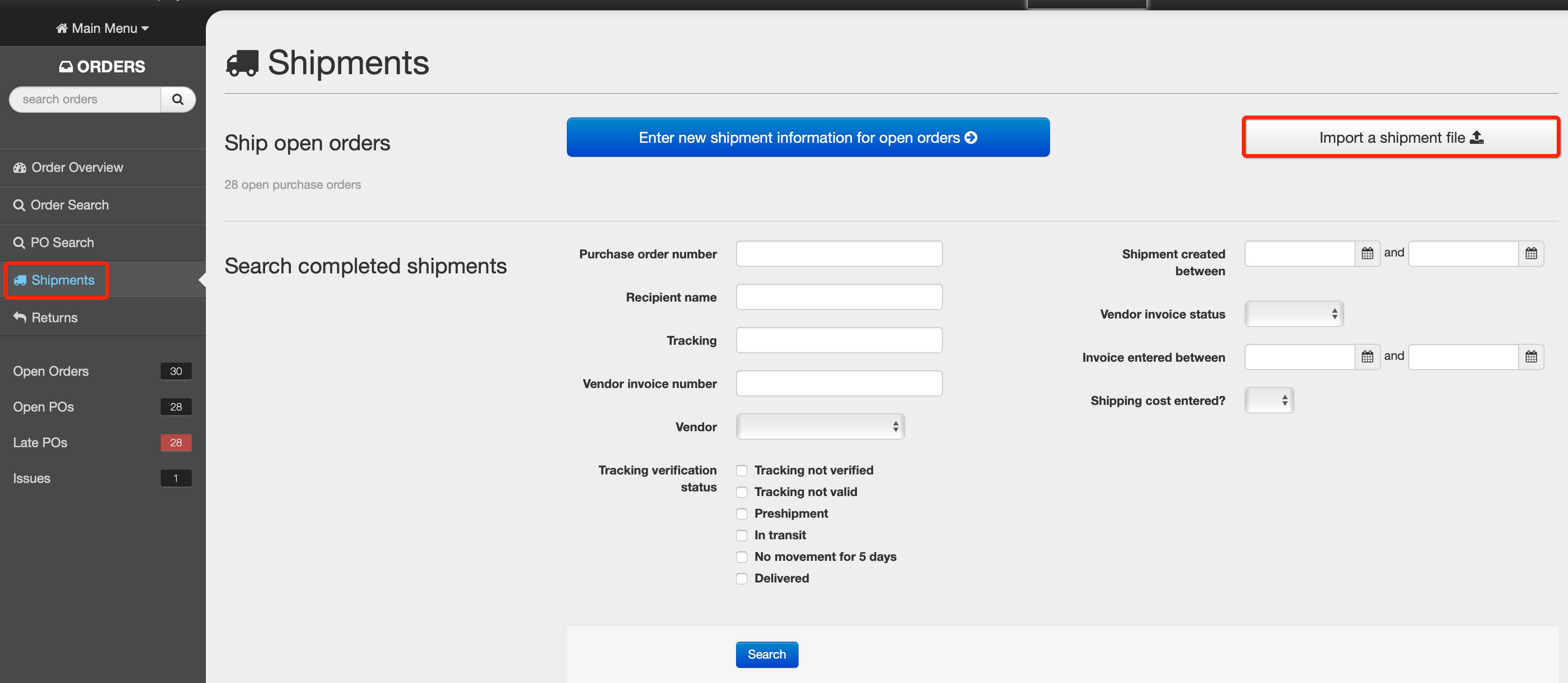Go to PO Search in sidebar
This screenshot has height=683, width=1568.
[x=62, y=243]
